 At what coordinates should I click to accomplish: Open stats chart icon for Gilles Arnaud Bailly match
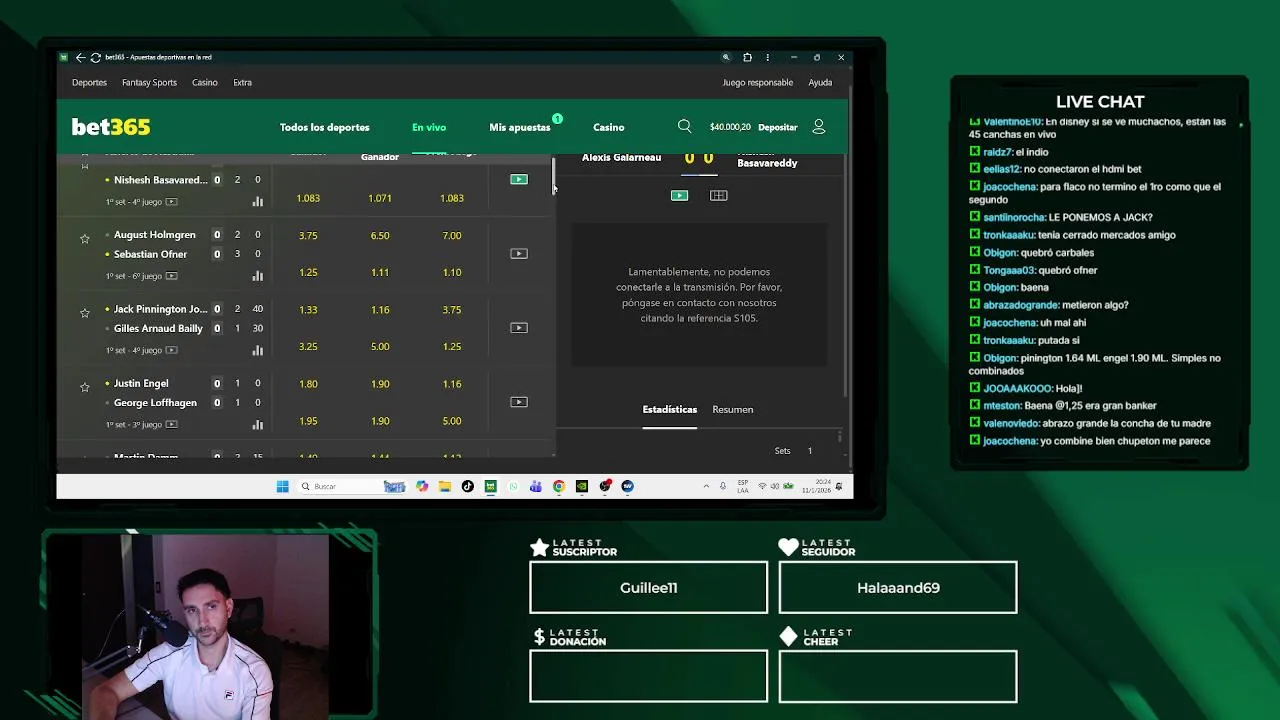coord(257,350)
